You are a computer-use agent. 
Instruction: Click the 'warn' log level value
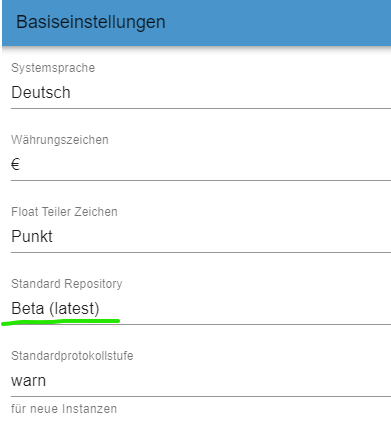tap(29, 381)
